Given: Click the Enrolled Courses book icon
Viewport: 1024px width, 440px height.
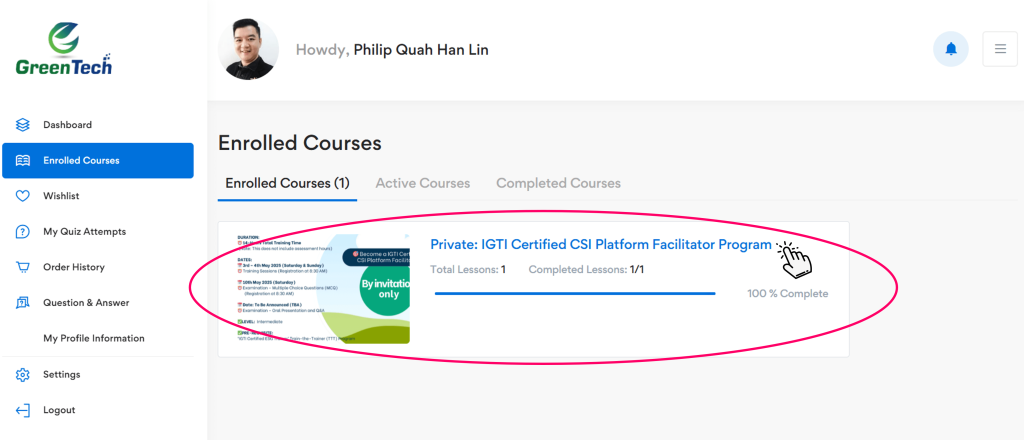Looking at the screenshot, I should pyautogui.click(x=23, y=161).
